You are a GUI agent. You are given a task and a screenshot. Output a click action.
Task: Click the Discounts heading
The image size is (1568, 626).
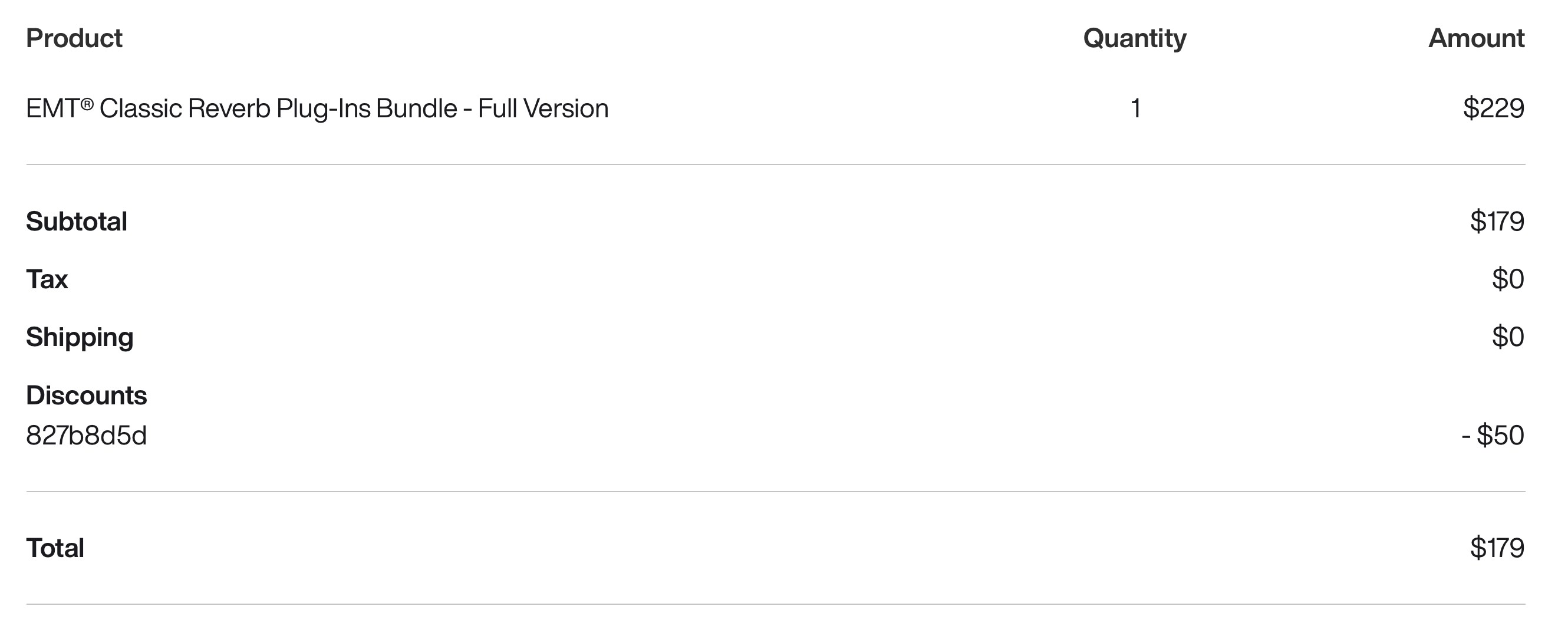86,396
